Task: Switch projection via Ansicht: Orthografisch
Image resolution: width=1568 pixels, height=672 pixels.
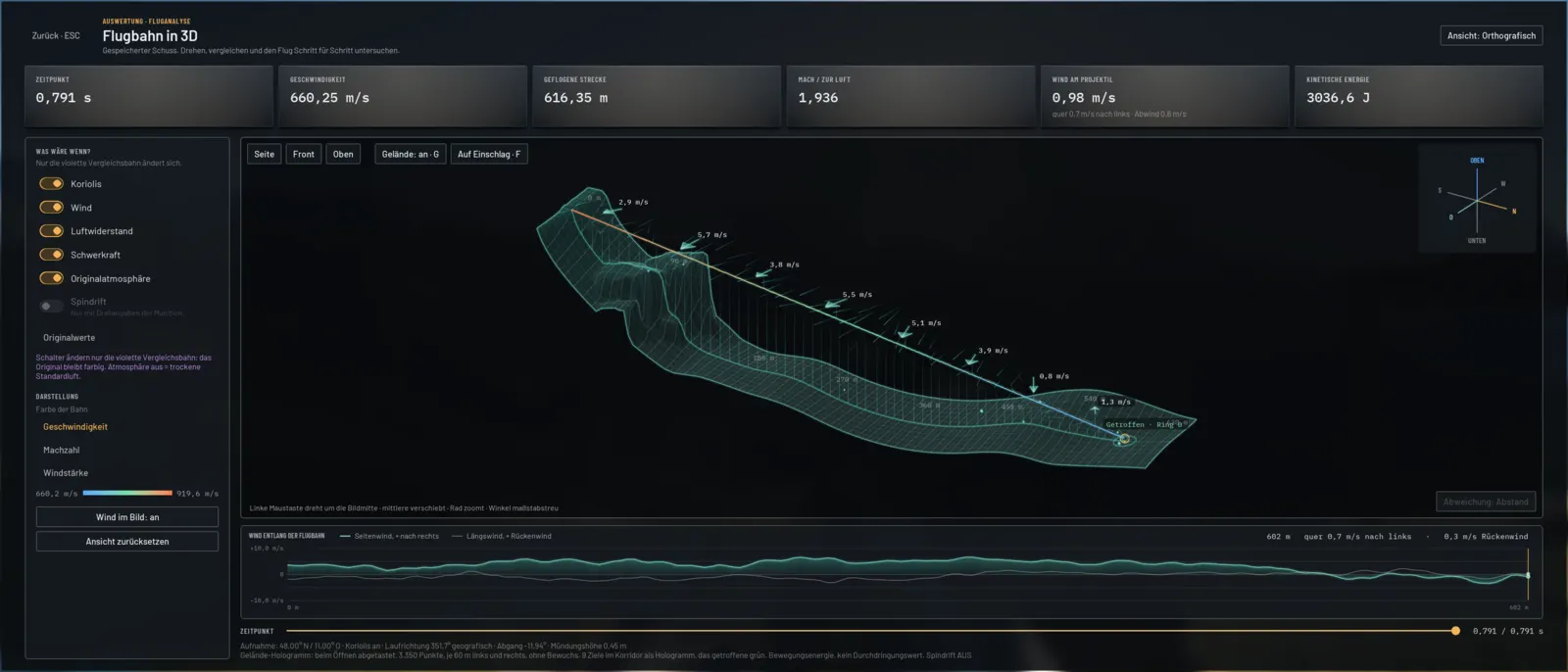Action: tap(1492, 35)
